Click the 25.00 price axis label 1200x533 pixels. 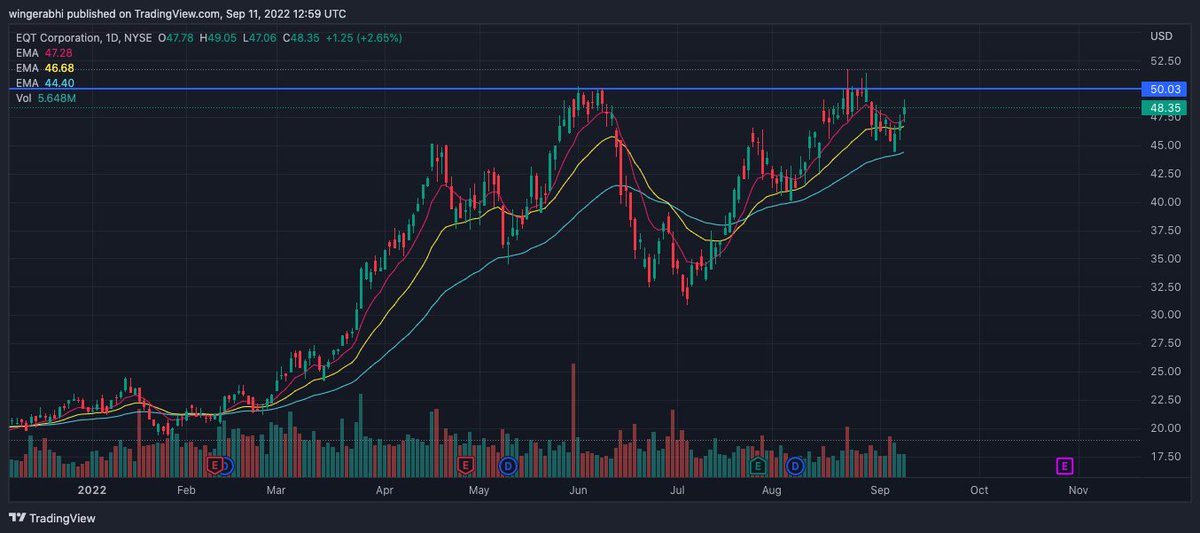(x=1164, y=372)
